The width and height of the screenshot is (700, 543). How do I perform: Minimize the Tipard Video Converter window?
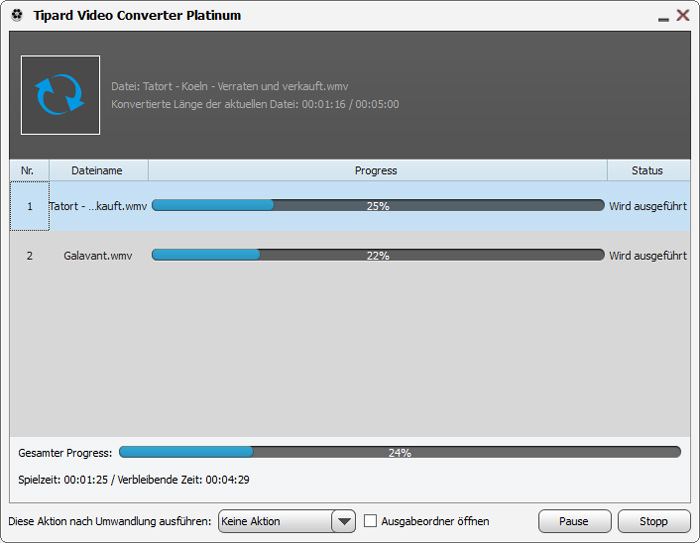pos(663,19)
